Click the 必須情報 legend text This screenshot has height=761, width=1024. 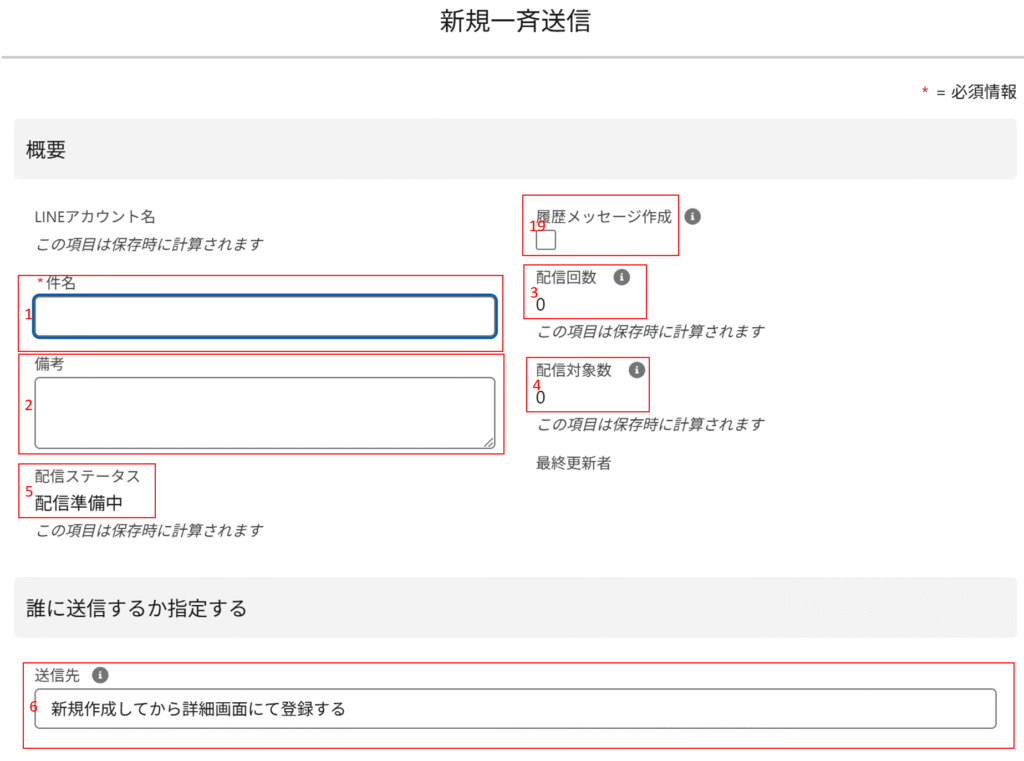[x=983, y=92]
